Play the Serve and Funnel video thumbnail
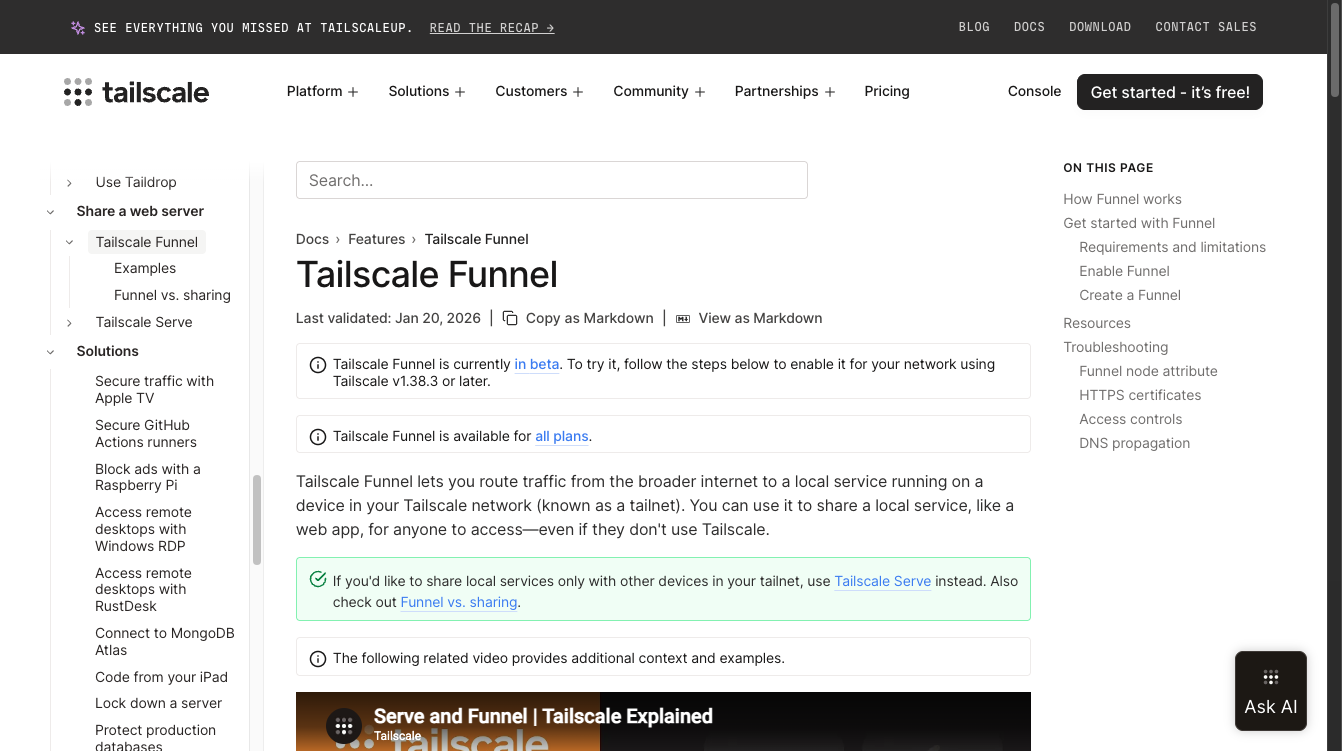Viewport: 1342px width, 751px height. point(663,722)
